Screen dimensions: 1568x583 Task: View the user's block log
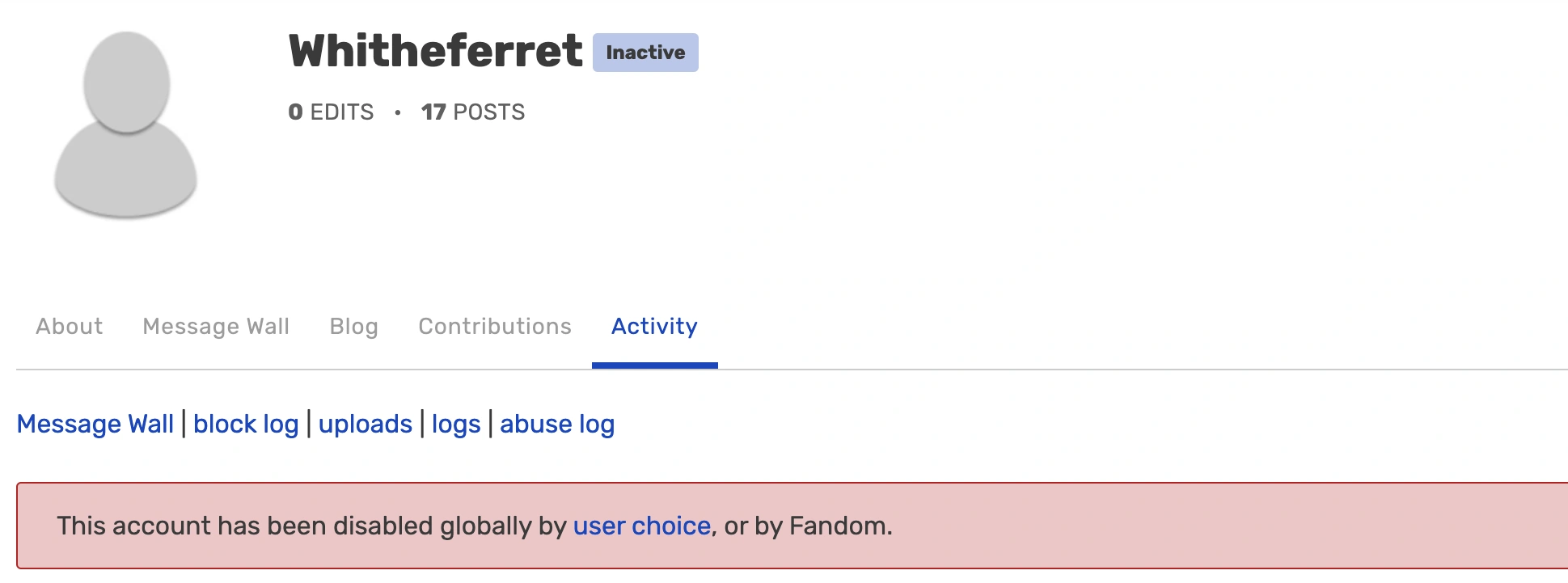(x=246, y=424)
